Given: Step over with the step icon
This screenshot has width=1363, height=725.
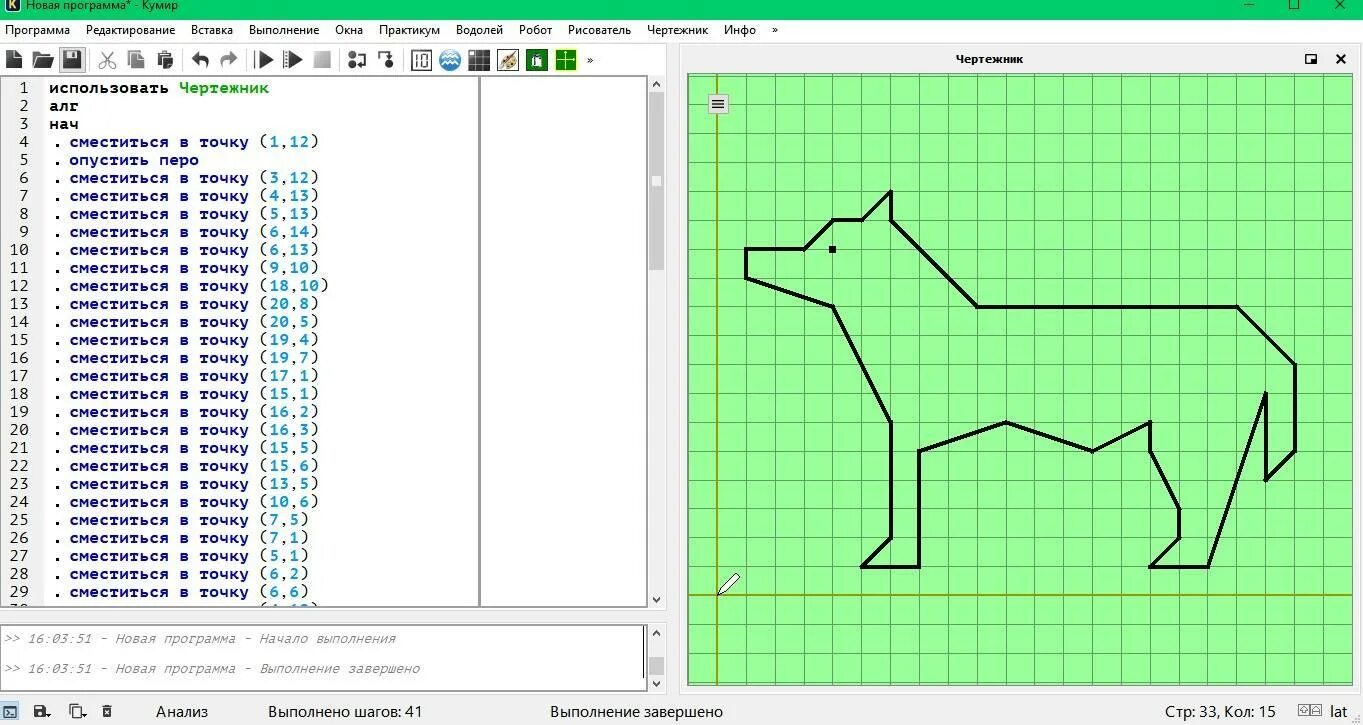Looking at the screenshot, I should click(x=357, y=60).
